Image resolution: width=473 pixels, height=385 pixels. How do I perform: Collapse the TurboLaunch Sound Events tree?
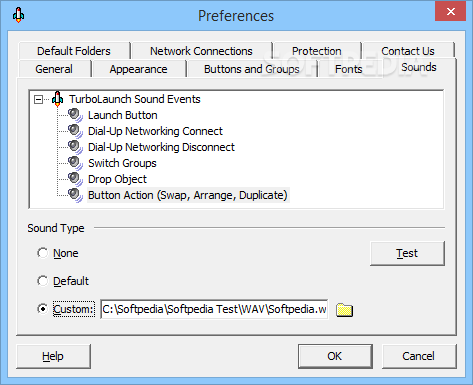click(39, 99)
